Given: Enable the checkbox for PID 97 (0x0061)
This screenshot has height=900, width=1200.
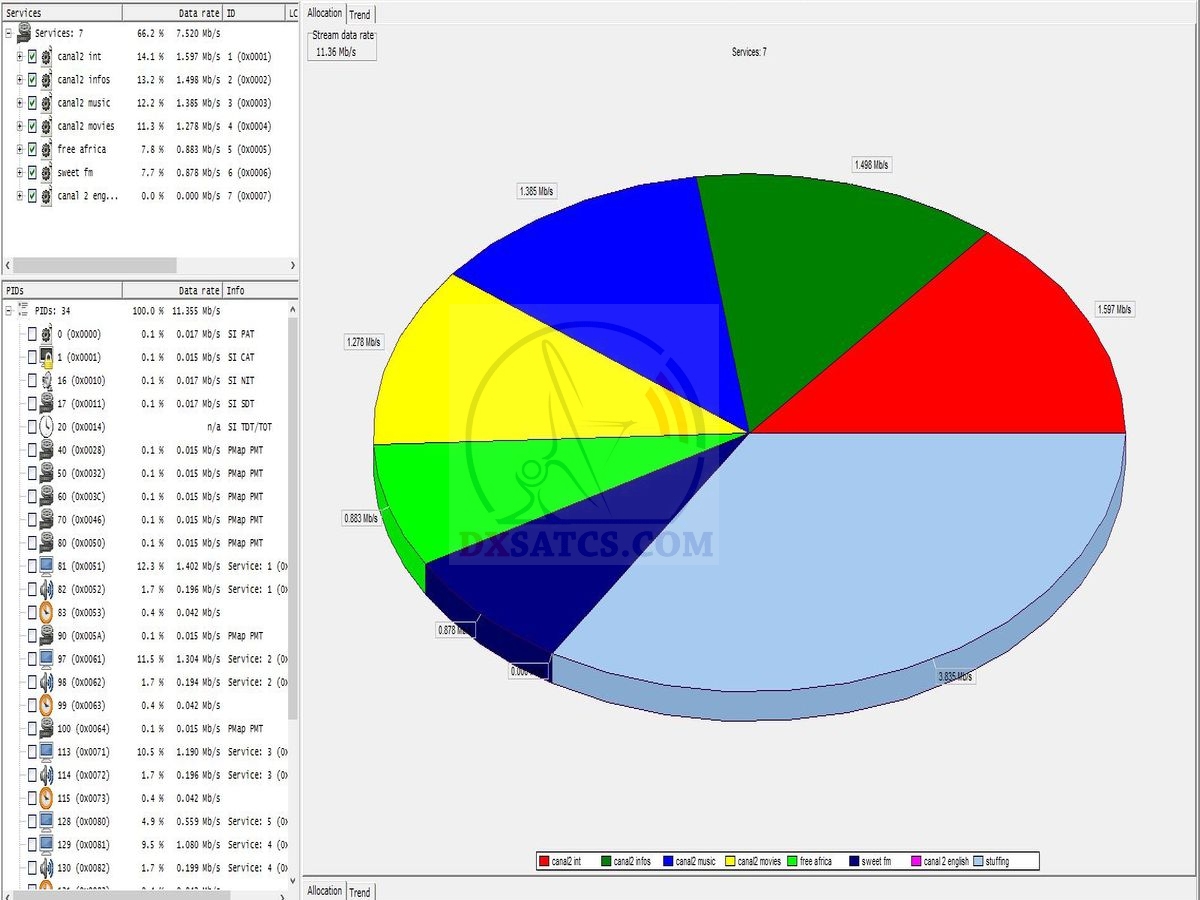Looking at the screenshot, I should pyautogui.click(x=32, y=660).
